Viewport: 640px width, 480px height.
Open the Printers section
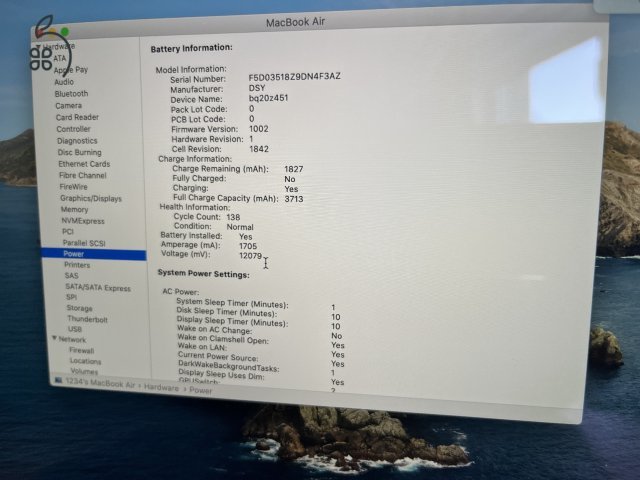click(x=77, y=265)
